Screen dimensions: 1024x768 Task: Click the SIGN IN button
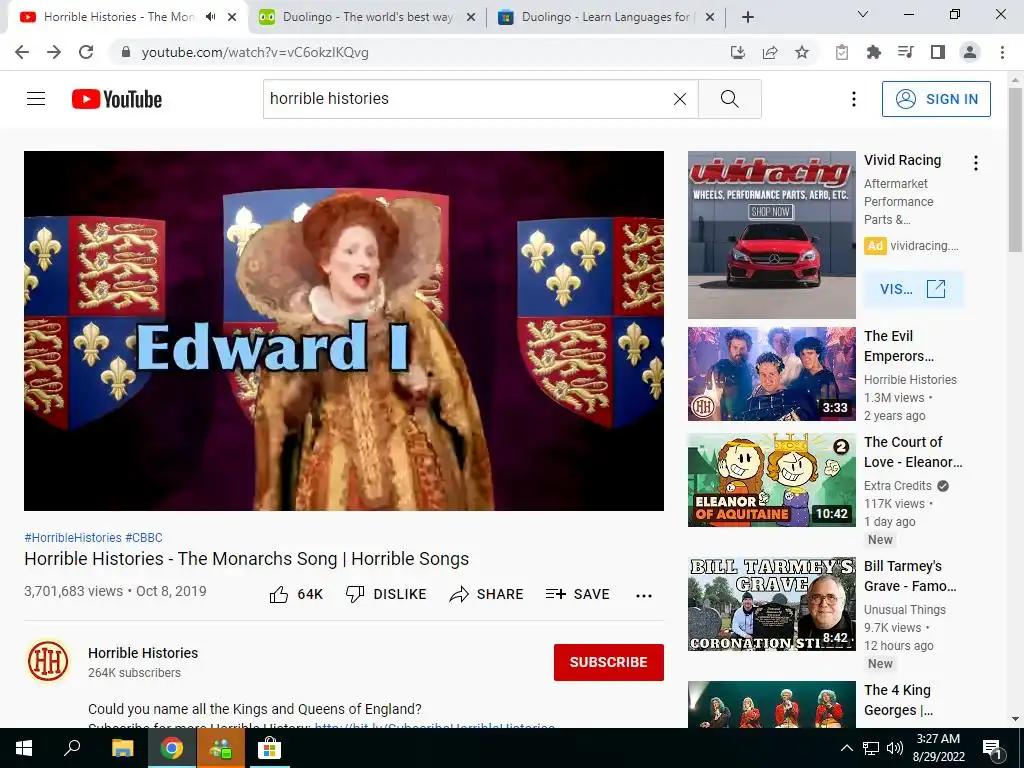pyautogui.click(x=936, y=99)
